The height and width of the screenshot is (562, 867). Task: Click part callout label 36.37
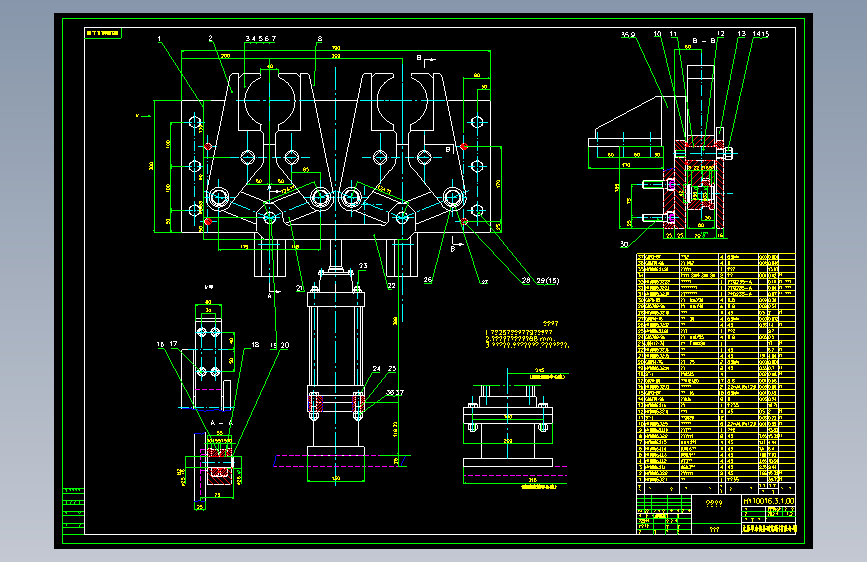(395, 393)
